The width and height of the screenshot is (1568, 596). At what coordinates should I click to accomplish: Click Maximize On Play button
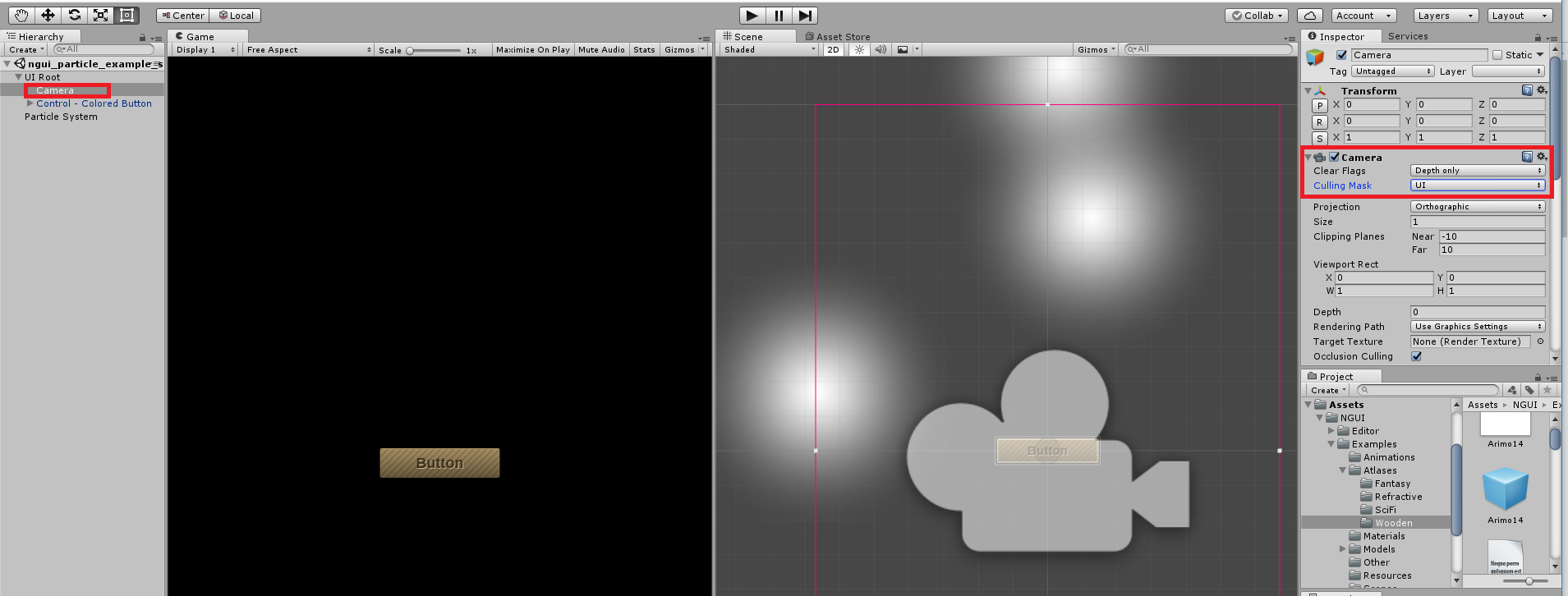533,49
